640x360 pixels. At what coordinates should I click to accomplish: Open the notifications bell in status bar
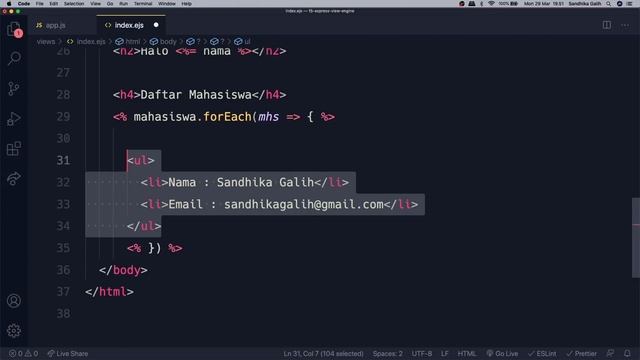627,353
